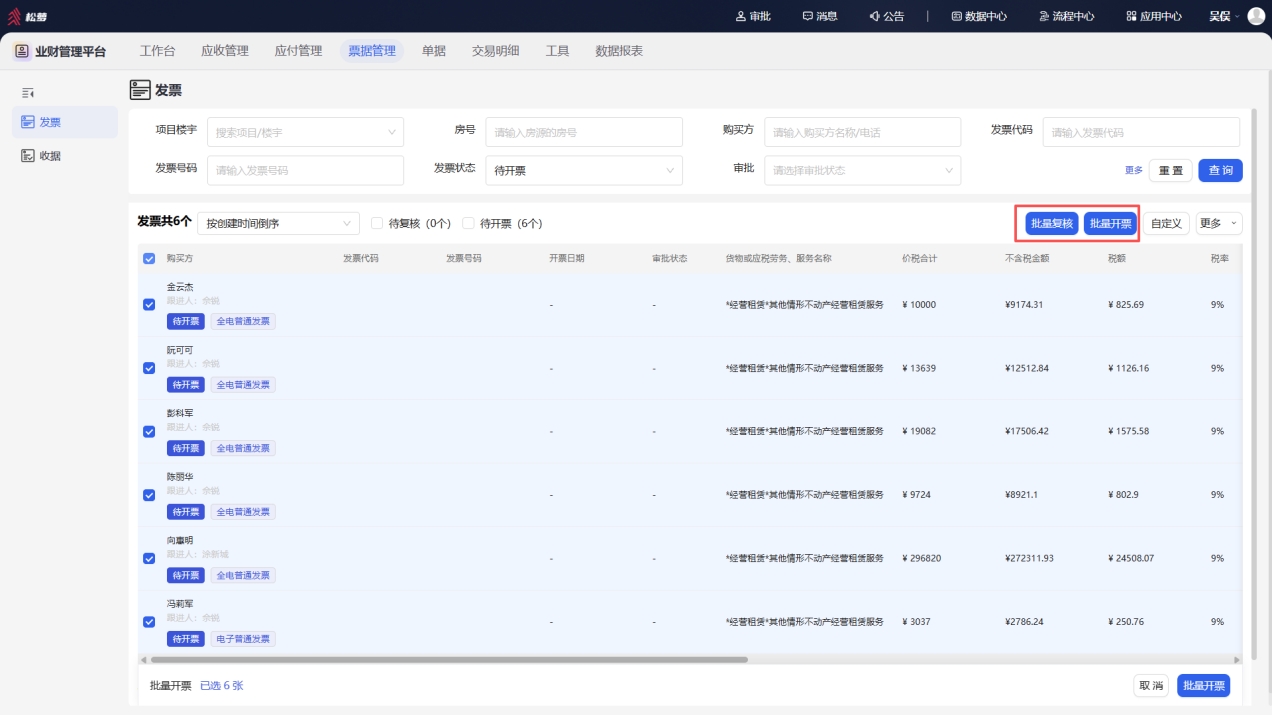Viewport: 1272px width, 715px height.
Task: Uncheck the row checkbox for 金云杰
Action: tap(149, 304)
